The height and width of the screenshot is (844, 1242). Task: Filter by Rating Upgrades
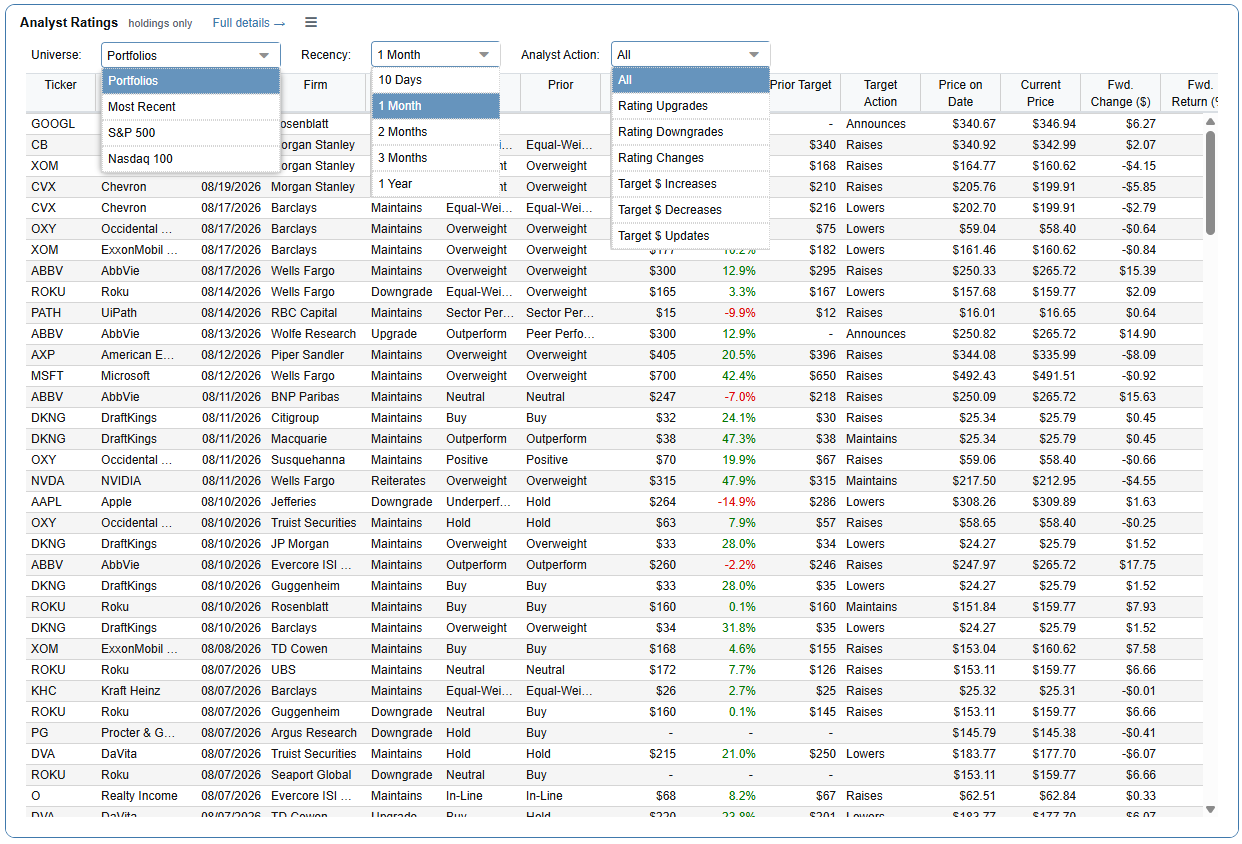[x=690, y=106]
